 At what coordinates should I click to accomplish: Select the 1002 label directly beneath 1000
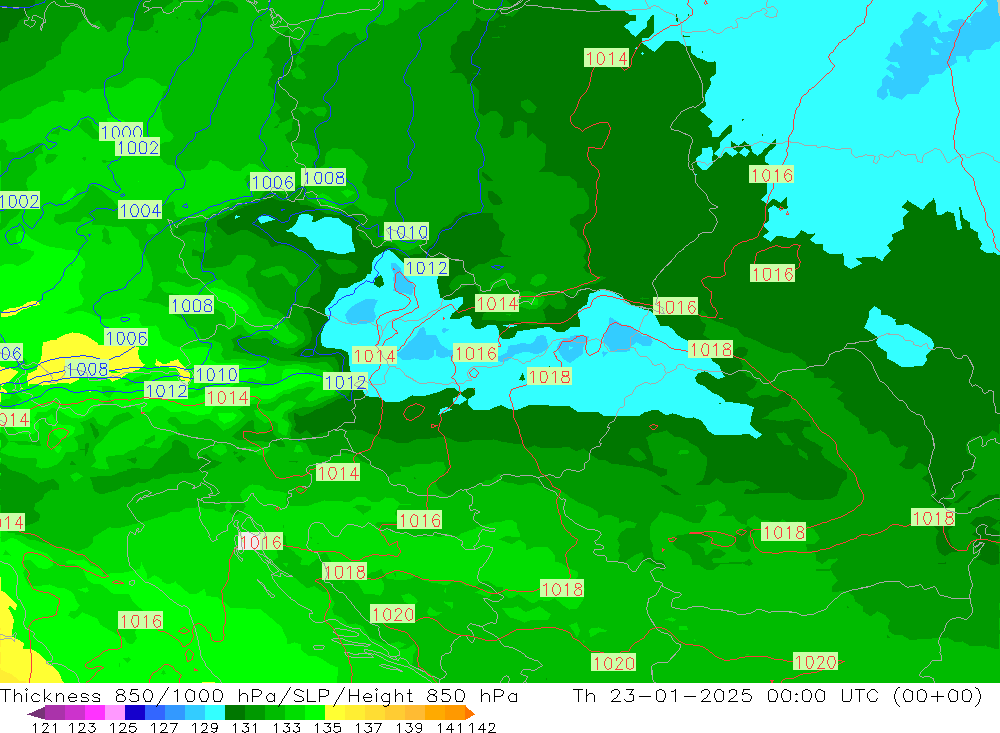coord(138,147)
